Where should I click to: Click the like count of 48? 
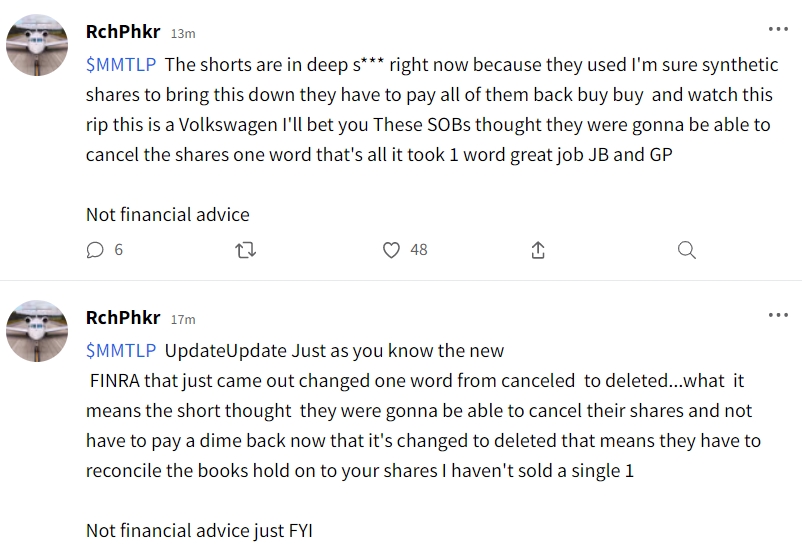(x=419, y=250)
